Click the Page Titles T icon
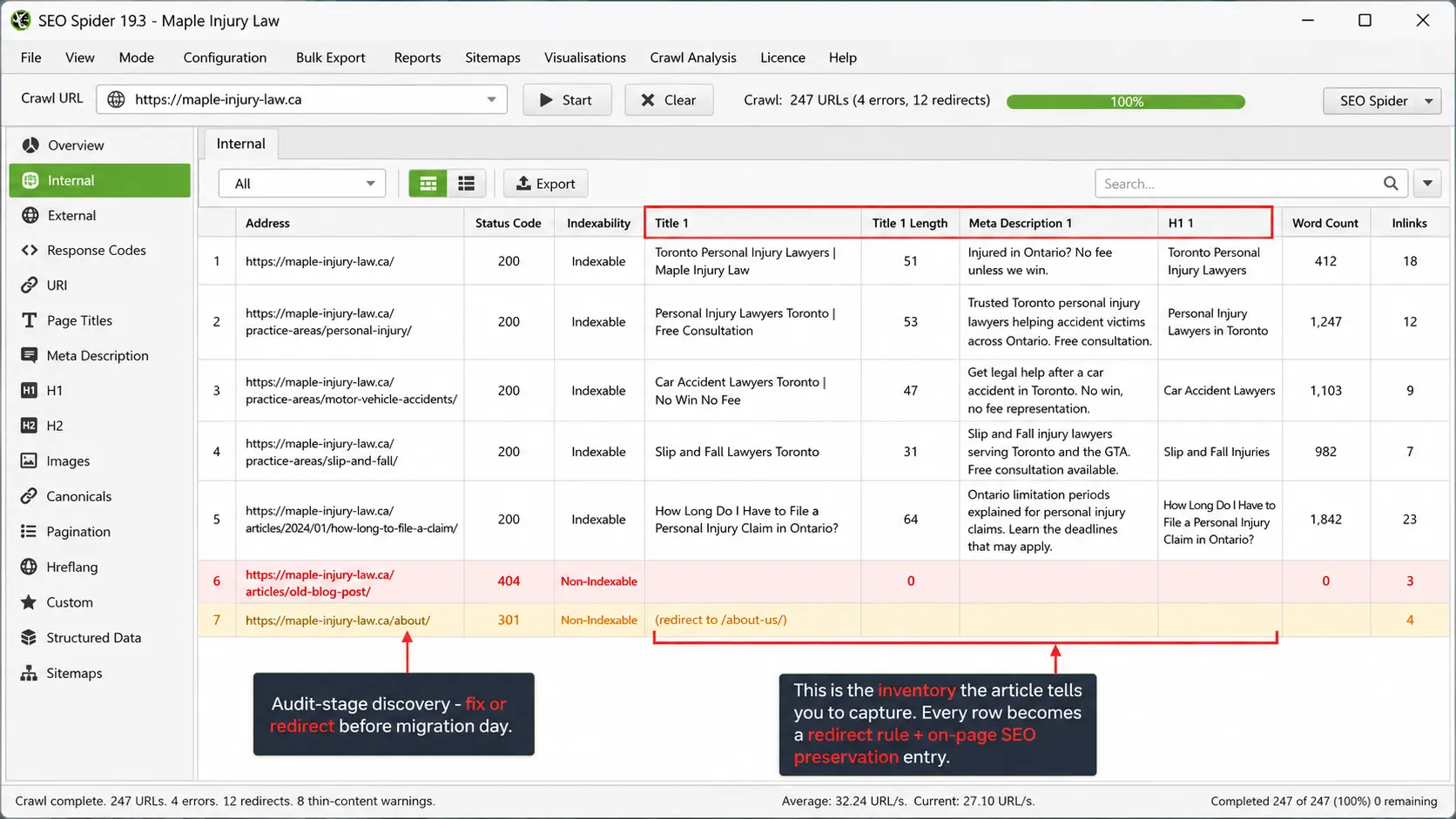The image size is (1456, 819). pyautogui.click(x=30, y=320)
